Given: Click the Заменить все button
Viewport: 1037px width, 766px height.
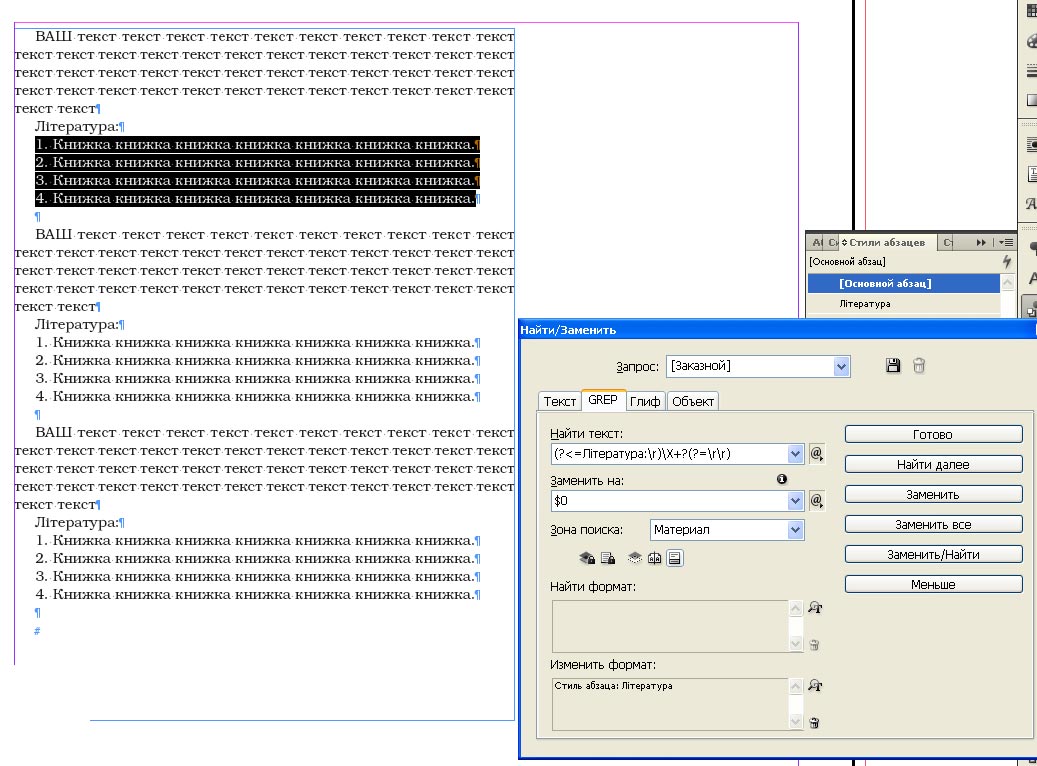Looking at the screenshot, I should point(933,525).
